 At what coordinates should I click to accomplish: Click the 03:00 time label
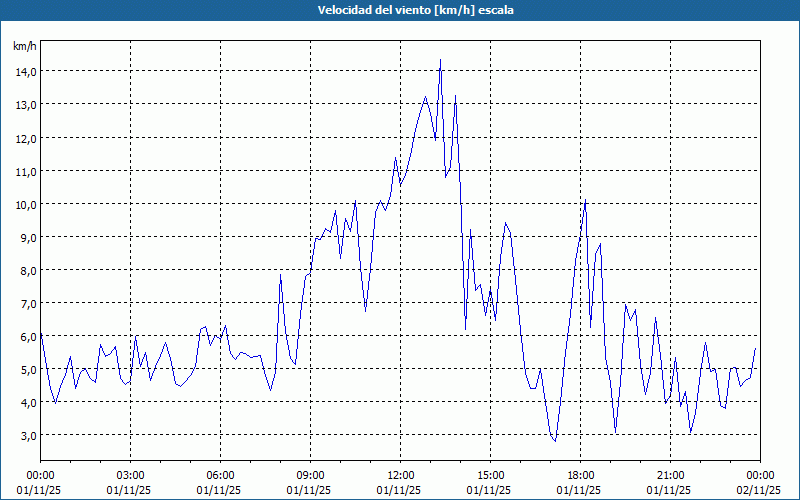(130, 474)
